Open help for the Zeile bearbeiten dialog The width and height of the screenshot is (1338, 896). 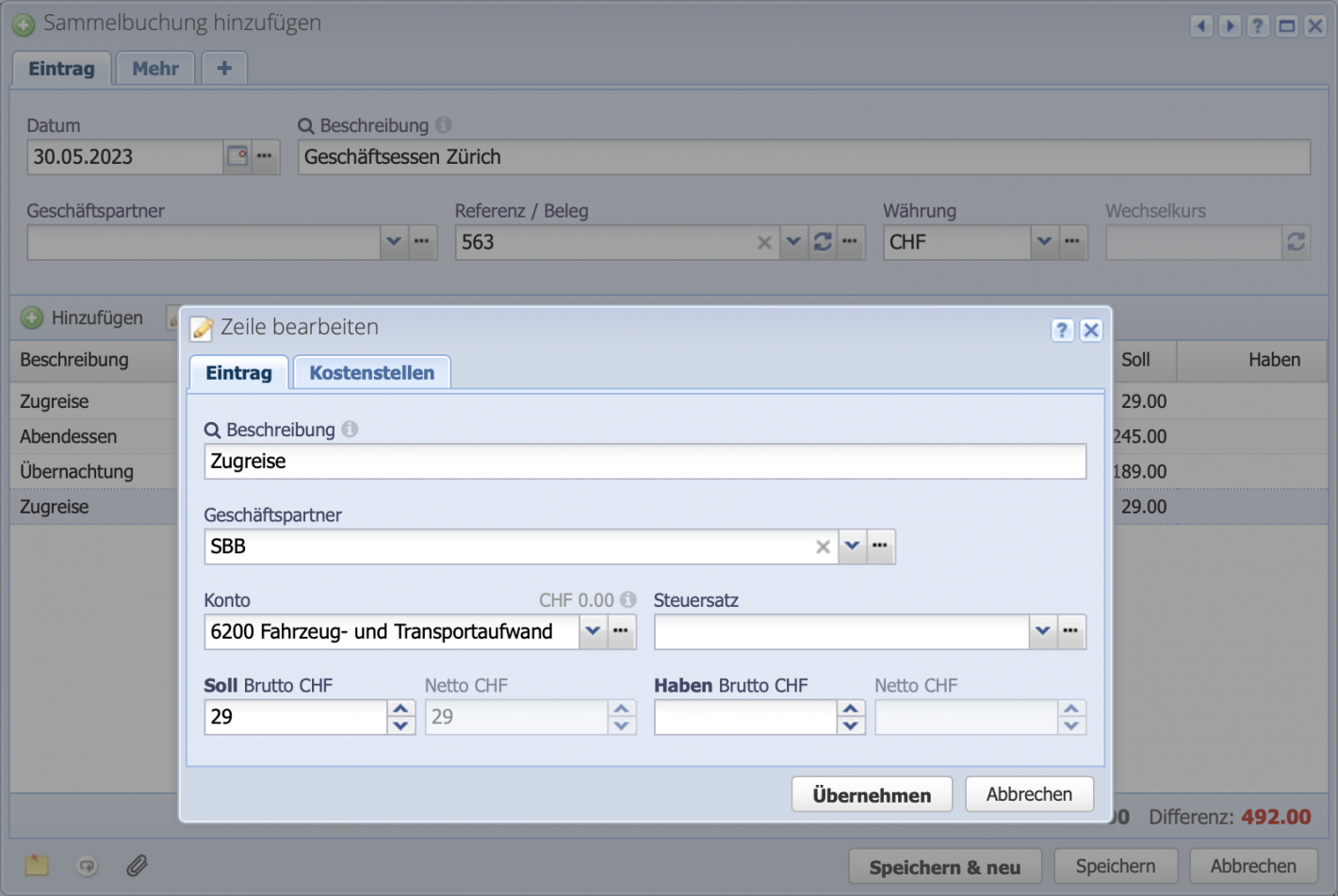pyautogui.click(x=1062, y=330)
